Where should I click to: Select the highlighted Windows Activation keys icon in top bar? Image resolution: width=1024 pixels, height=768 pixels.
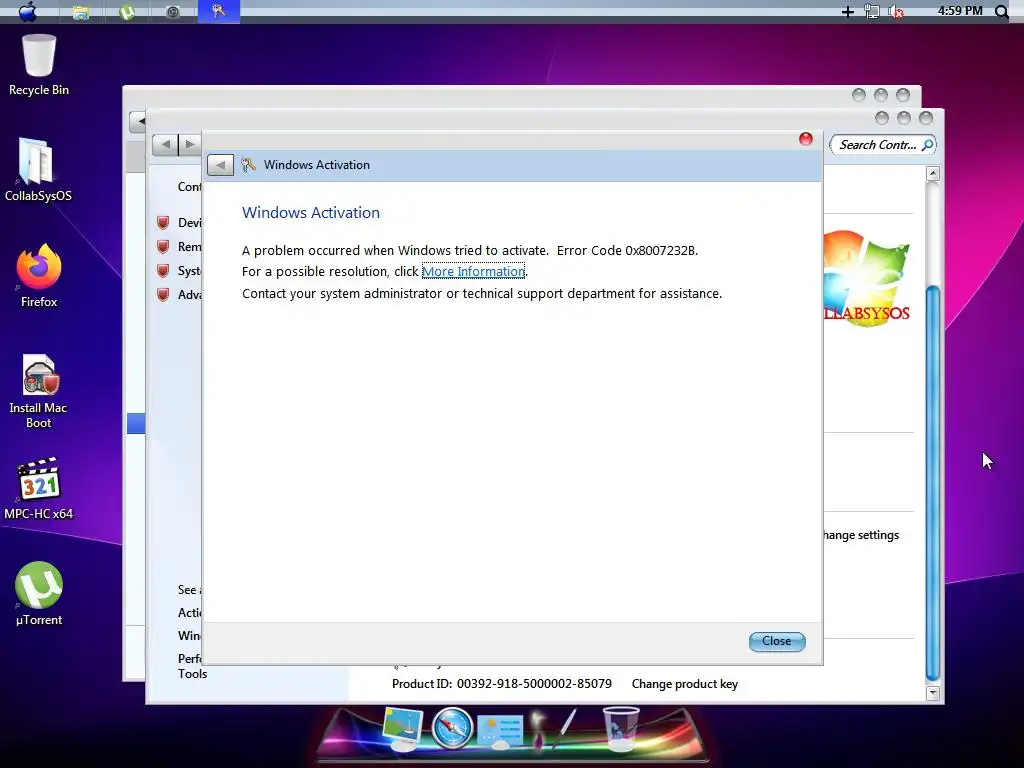click(x=219, y=11)
